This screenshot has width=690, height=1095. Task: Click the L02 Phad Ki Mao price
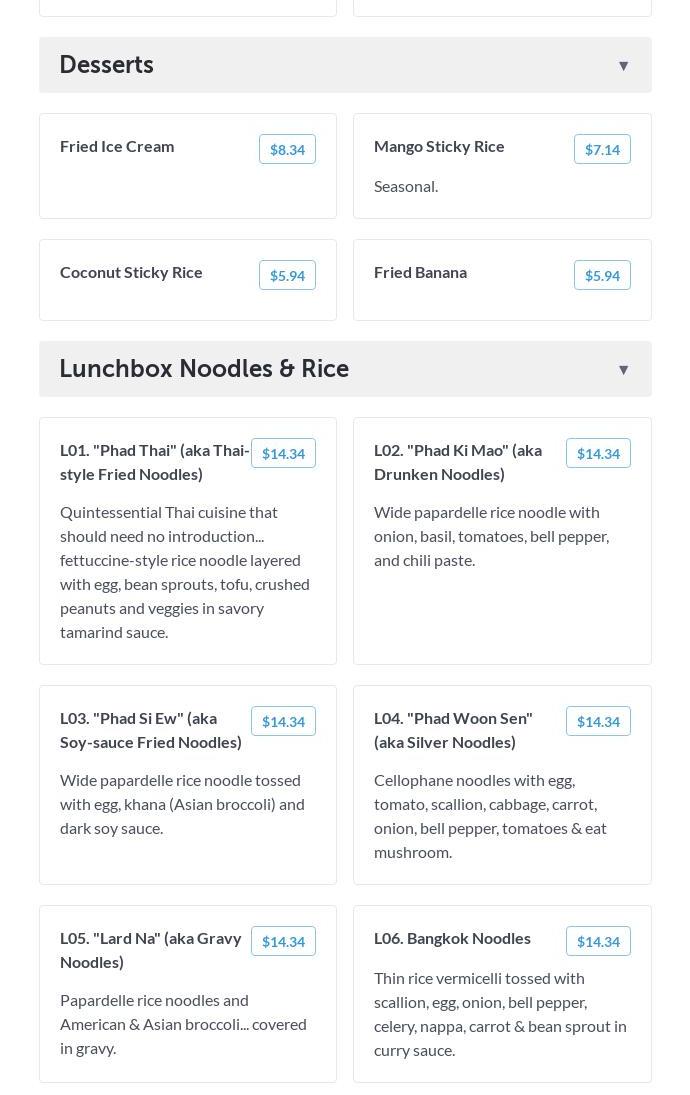click(598, 453)
